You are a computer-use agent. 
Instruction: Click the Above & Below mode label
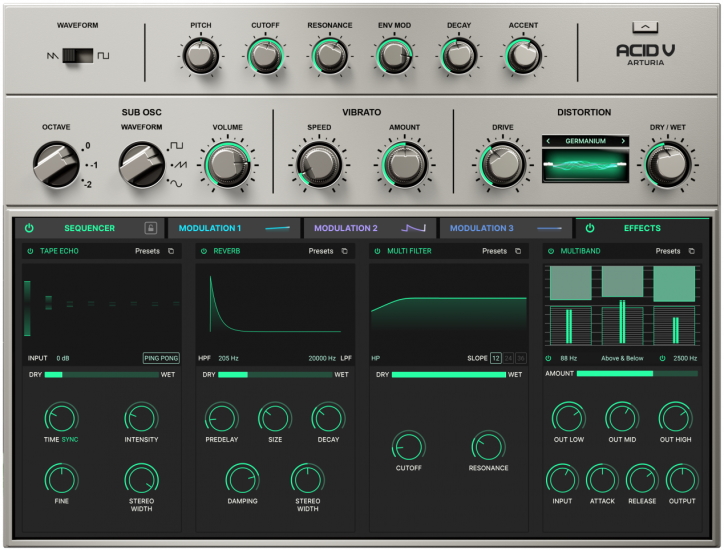tap(622, 358)
